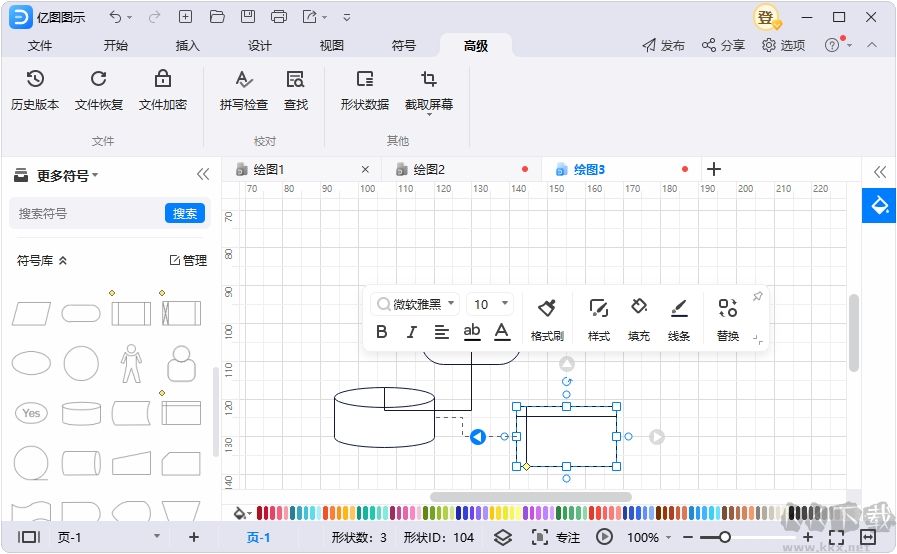897x554 pixels.
Task: Click the Undo arrow in title bar
Action: (x=115, y=17)
